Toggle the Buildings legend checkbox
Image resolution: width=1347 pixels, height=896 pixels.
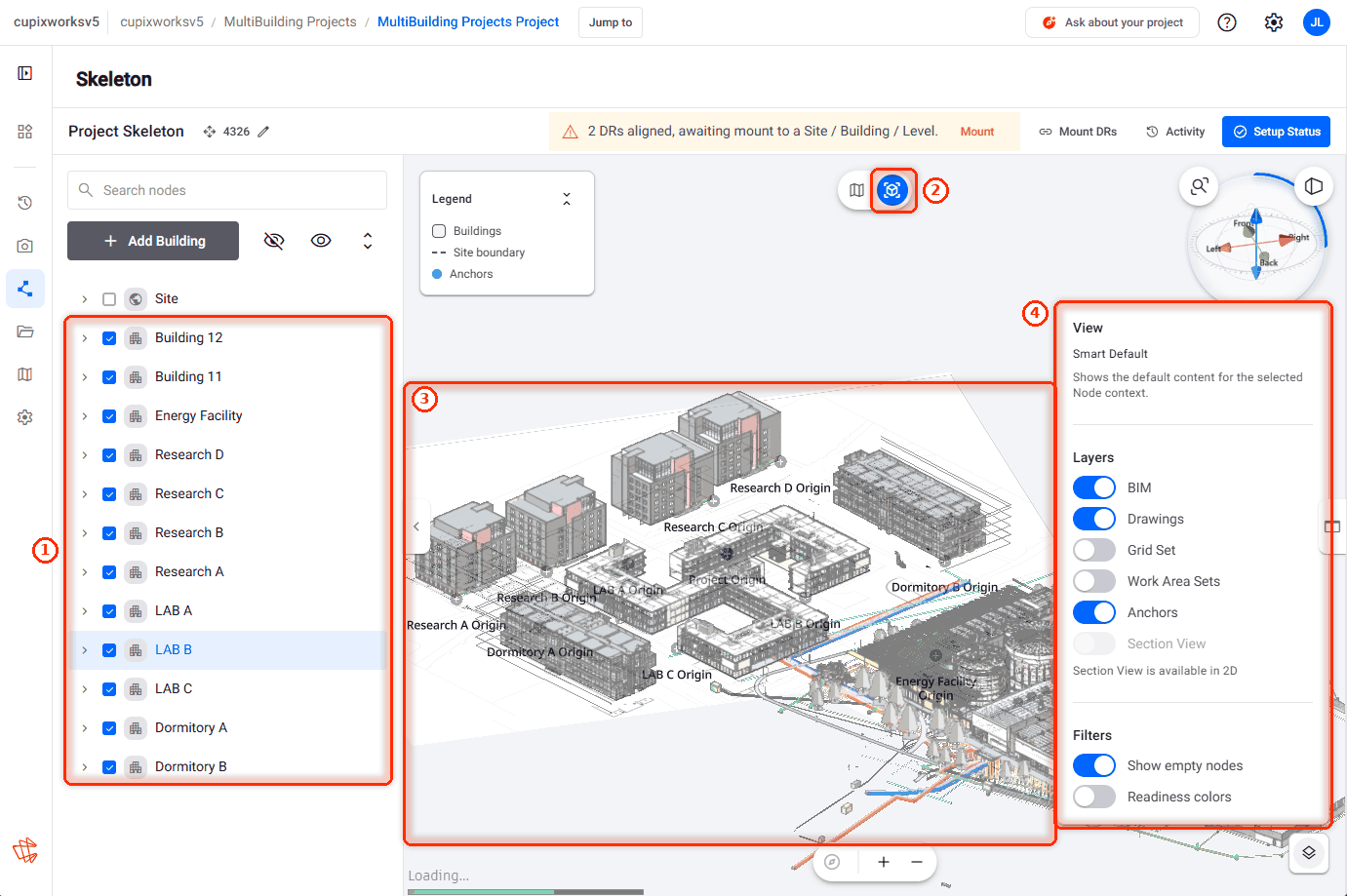439,231
